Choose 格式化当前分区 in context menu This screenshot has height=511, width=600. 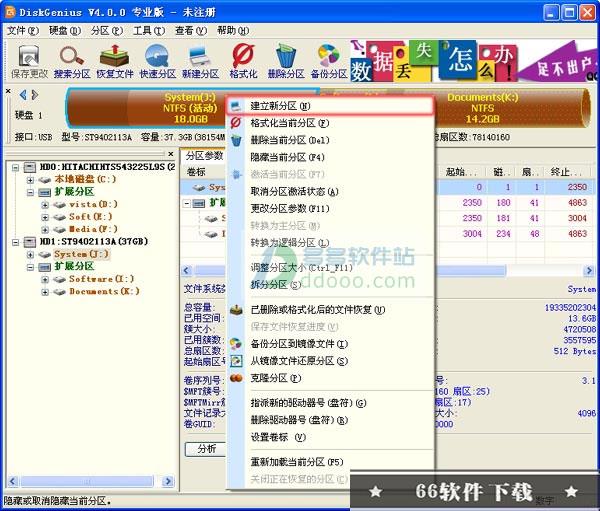click(x=330, y=123)
